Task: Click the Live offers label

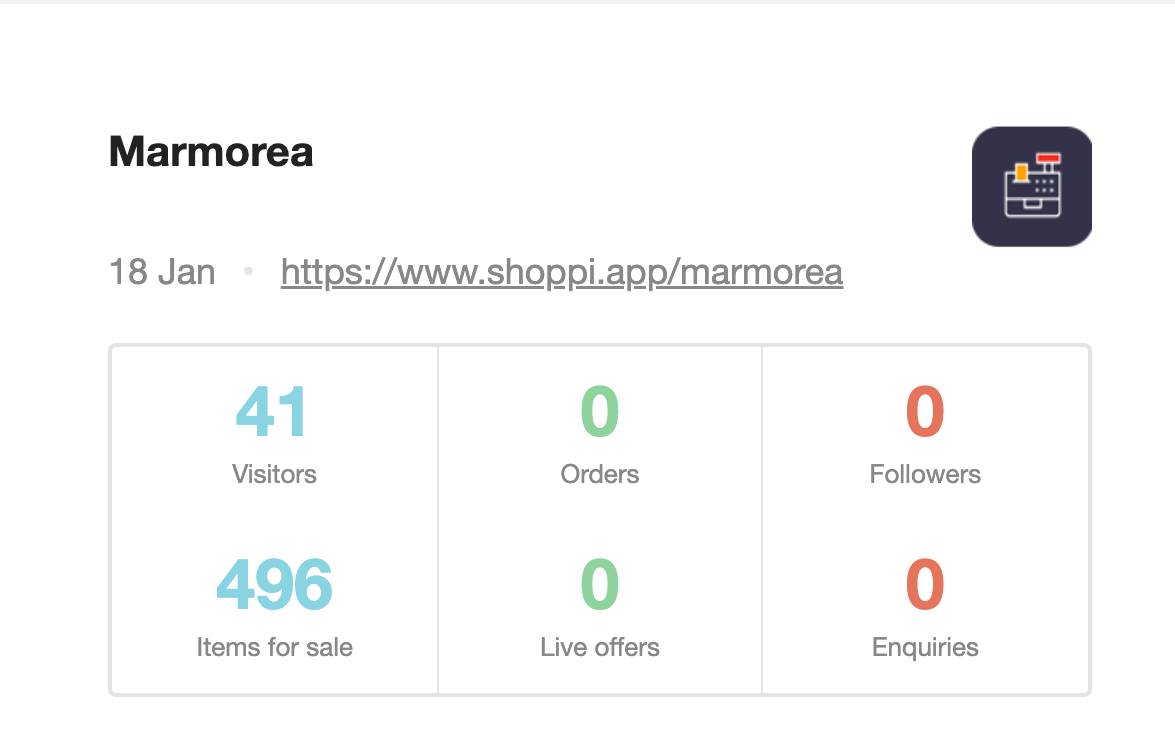Action: tap(599, 647)
